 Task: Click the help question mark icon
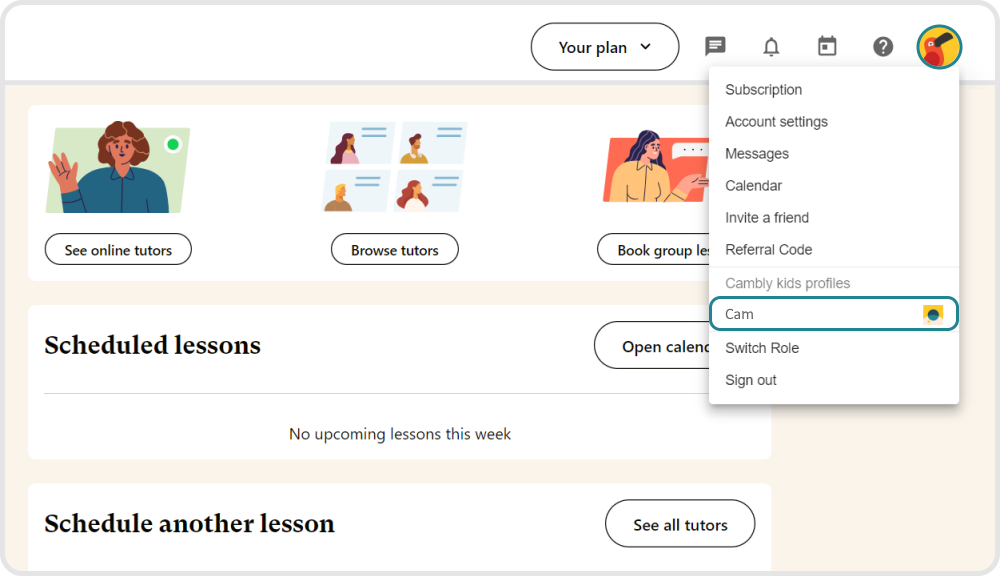(x=883, y=46)
